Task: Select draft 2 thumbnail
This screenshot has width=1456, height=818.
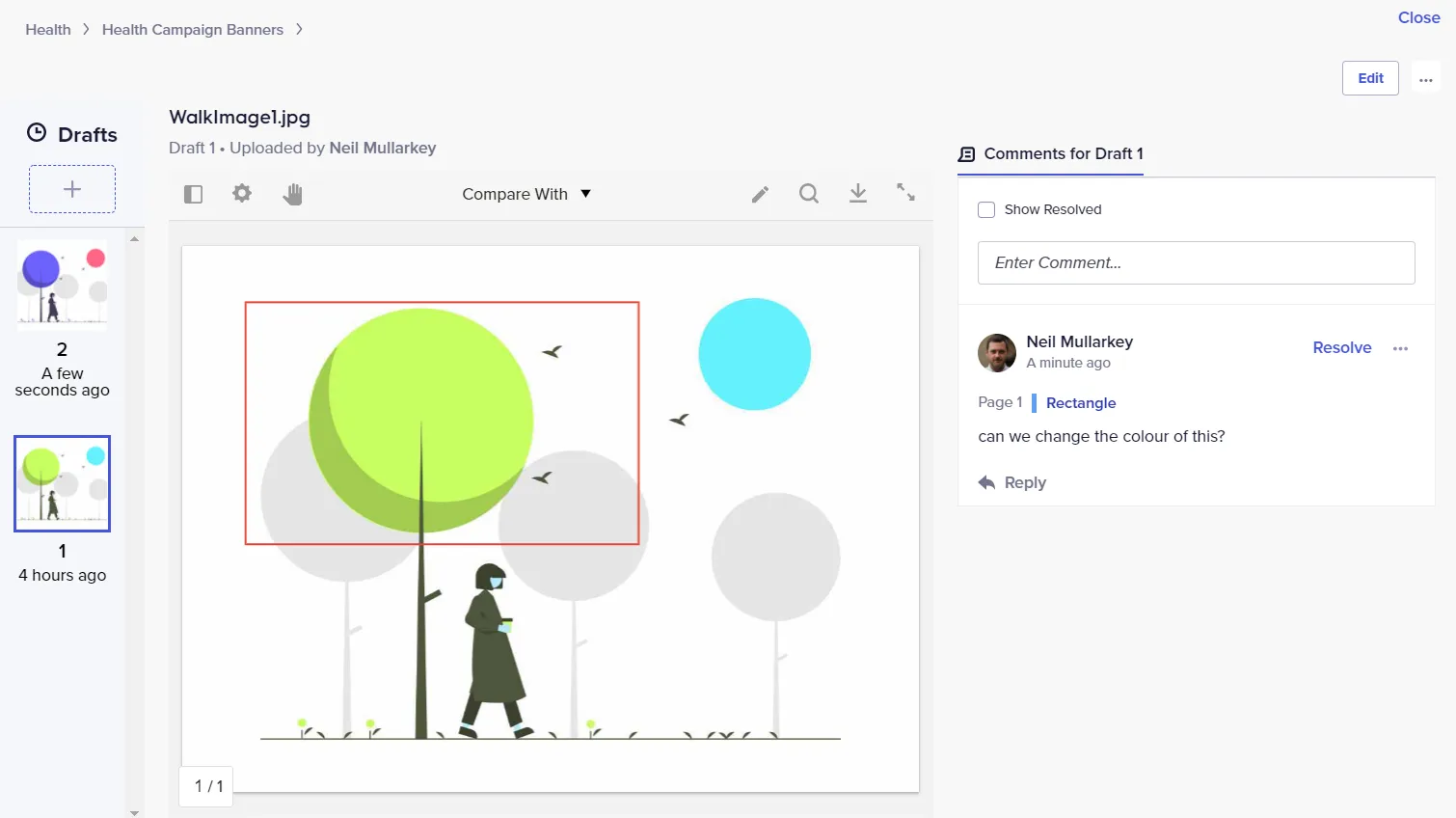Action: (x=63, y=285)
